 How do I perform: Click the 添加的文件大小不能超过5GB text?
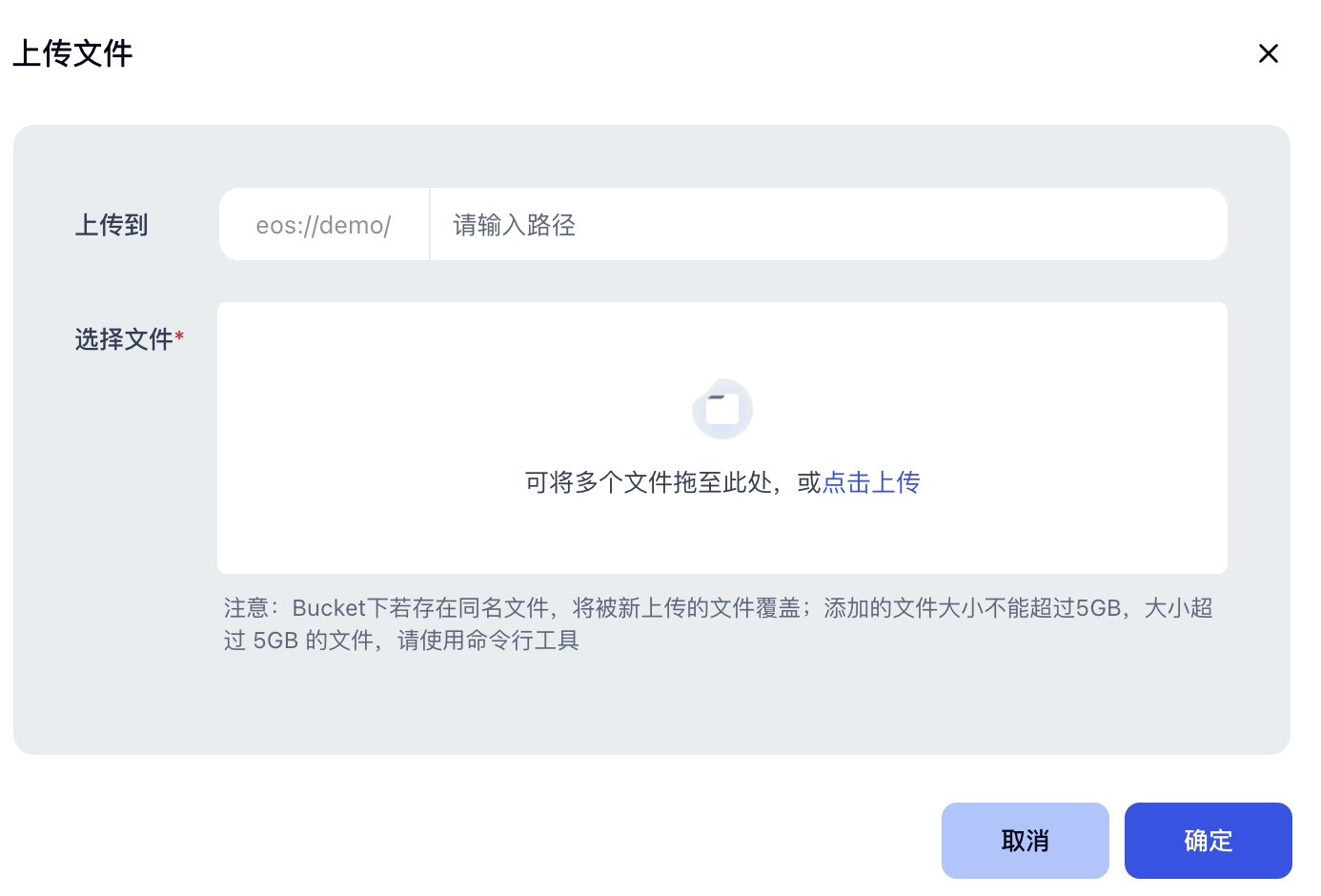click(972, 608)
